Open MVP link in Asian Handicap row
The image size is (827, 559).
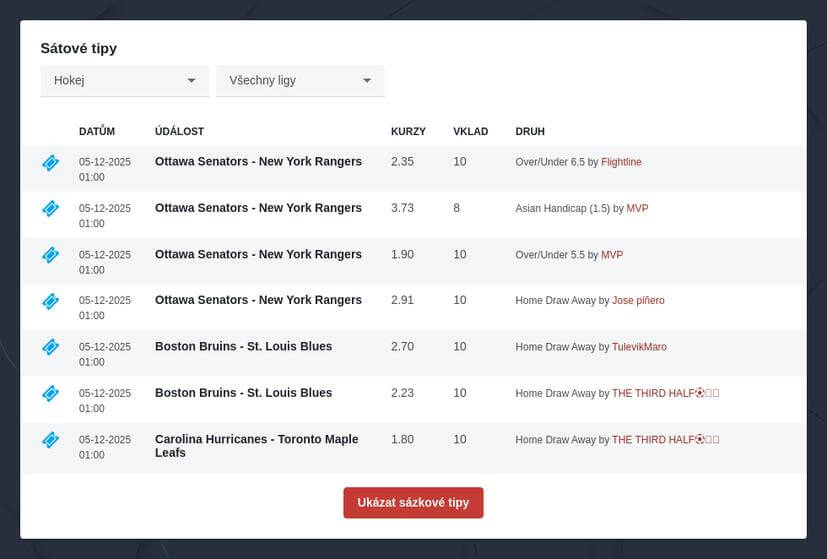(637, 208)
